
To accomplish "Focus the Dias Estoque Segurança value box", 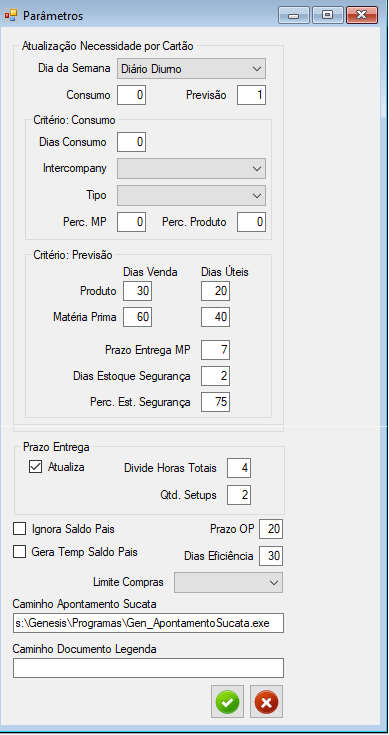I will point(216,376).
